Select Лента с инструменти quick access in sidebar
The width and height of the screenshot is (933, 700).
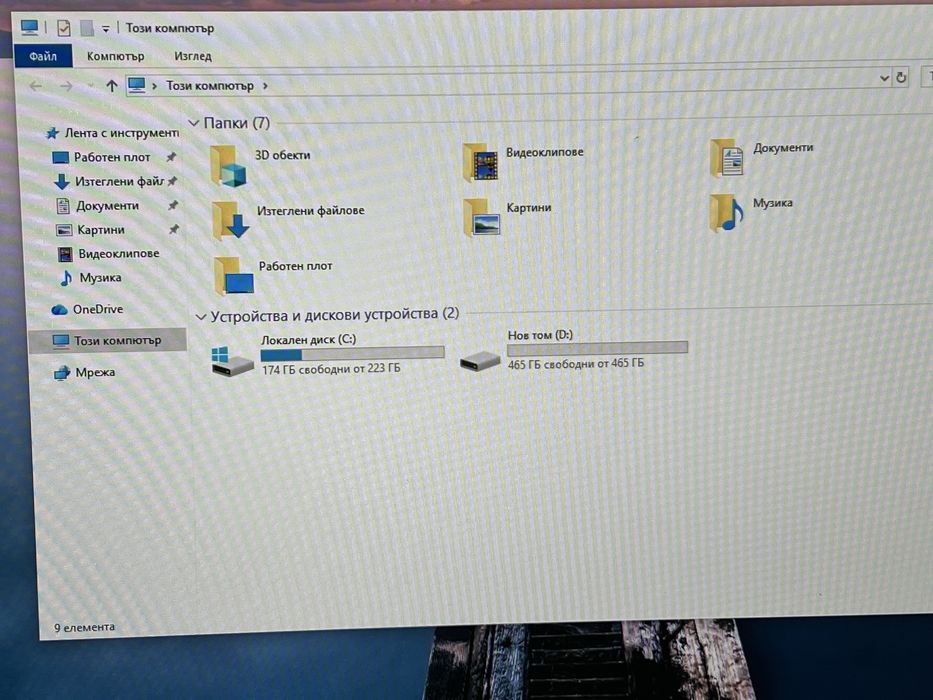pos(113,133)
